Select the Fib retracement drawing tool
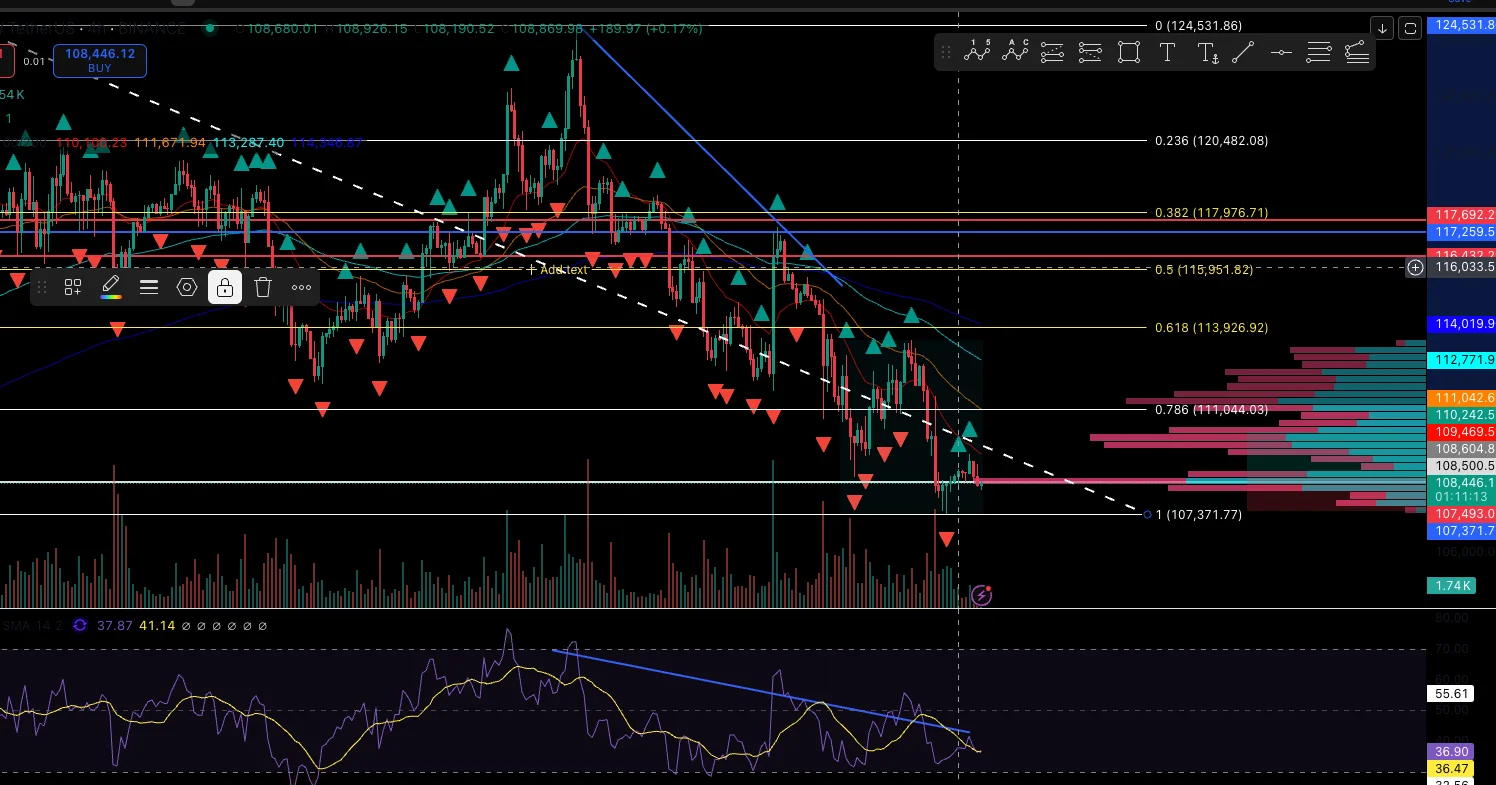This screenshot has height=785, width=1496. tap(1052, 53)
